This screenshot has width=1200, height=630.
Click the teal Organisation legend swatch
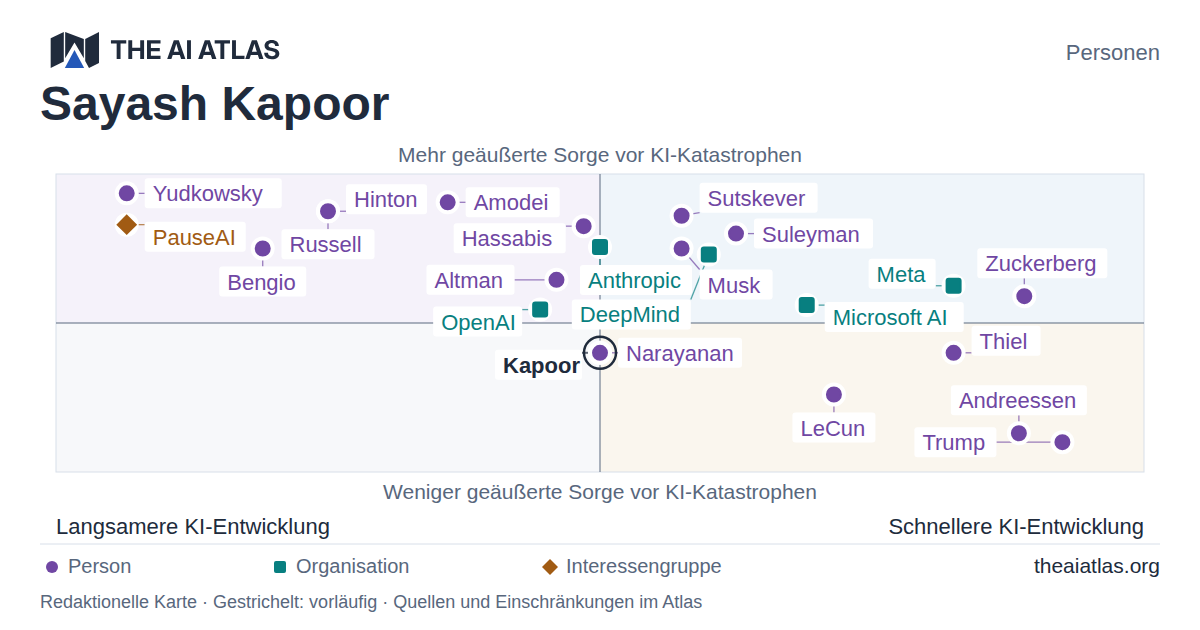pyautogui.click(x=280, y=567)
